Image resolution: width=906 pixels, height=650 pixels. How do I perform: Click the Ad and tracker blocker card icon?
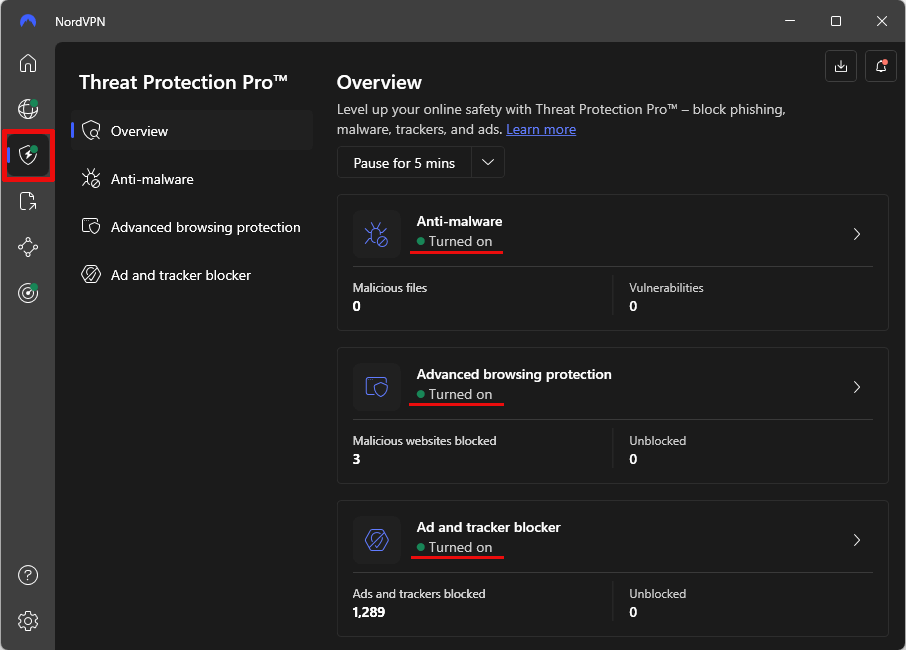(x=377, y=540)
